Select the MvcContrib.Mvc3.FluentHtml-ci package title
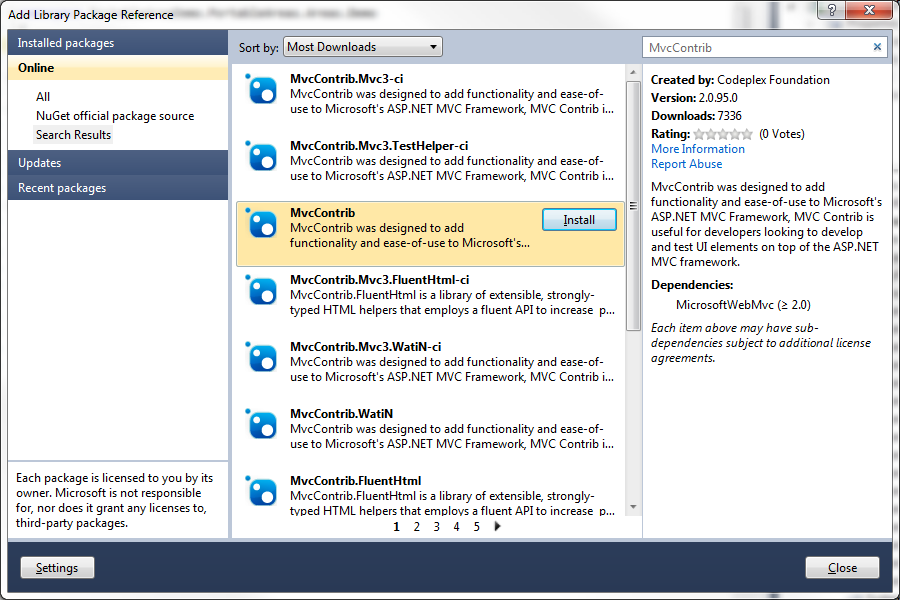Image resolution: width=900 pixels, height=600 pixels. [x=379, y=280]
